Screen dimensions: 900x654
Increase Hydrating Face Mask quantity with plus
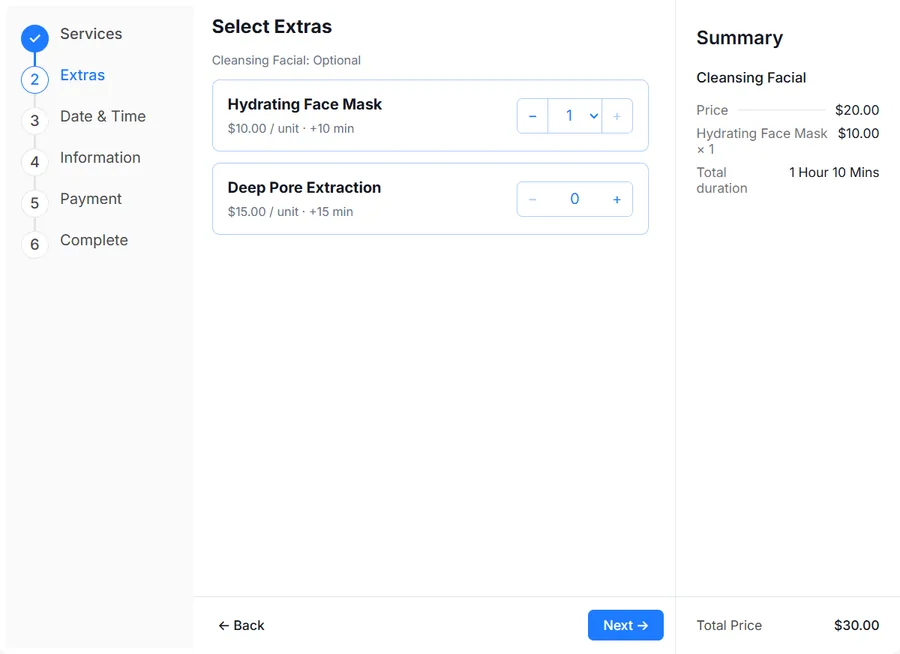coord(617,116)
